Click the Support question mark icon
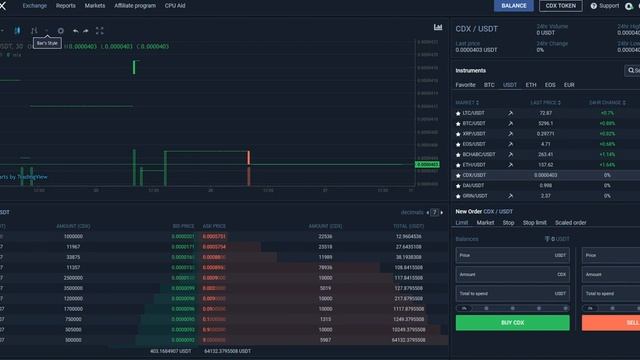Screen dimensions: 640x360 click(x=594, y=6)
